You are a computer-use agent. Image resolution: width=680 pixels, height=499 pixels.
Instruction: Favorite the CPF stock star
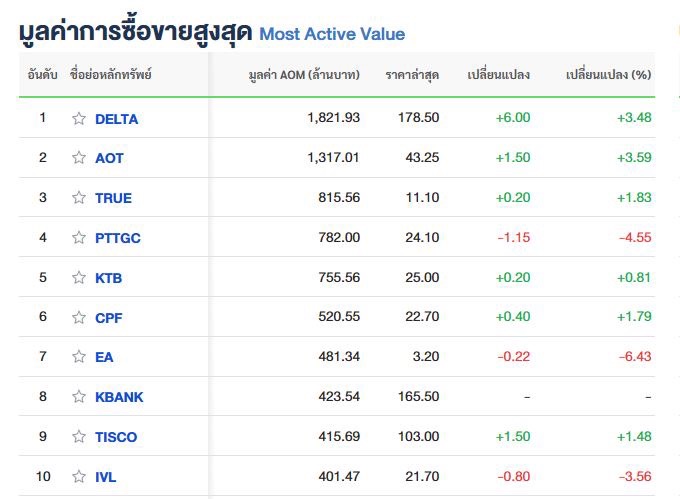(x=79, y=317)
